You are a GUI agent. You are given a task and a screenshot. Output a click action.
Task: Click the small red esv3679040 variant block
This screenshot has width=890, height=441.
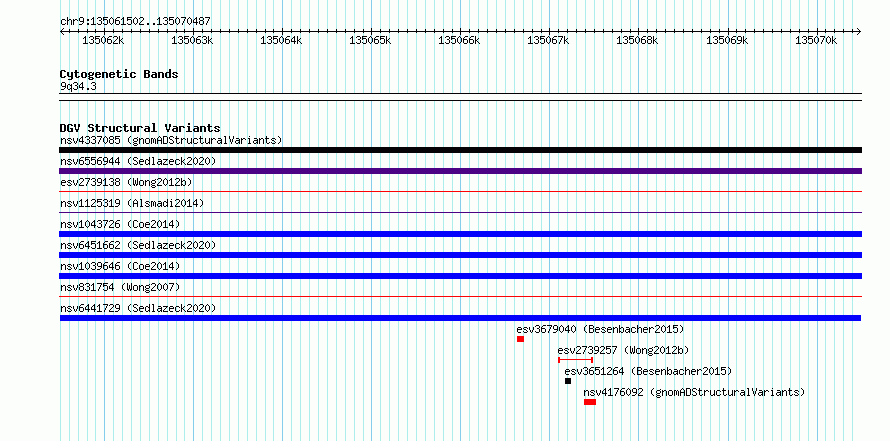pos(520,339)
